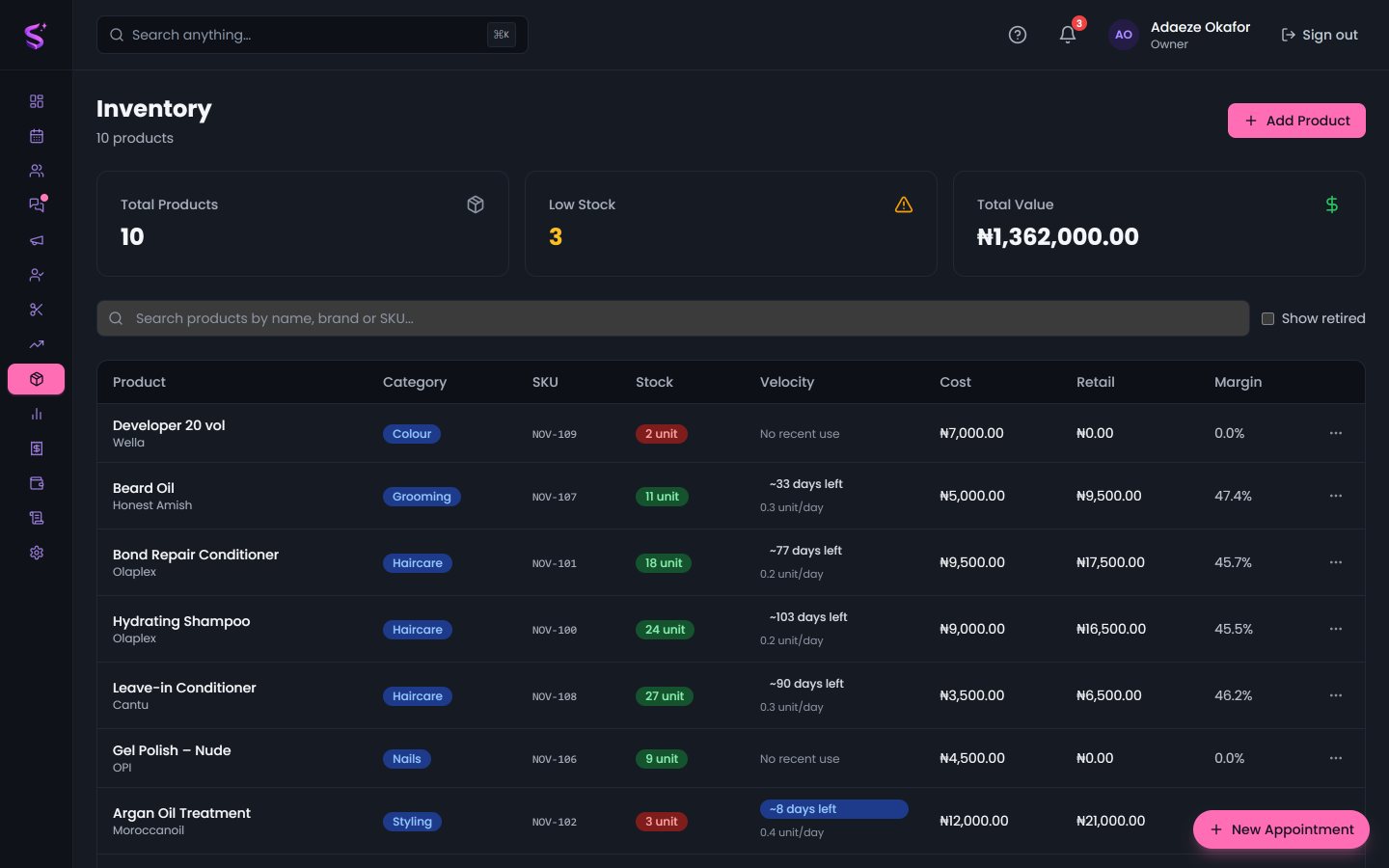Screen dimensions: 1389x868
Task: Open the scroll document icon in sidebar
Action: point(37,518)
